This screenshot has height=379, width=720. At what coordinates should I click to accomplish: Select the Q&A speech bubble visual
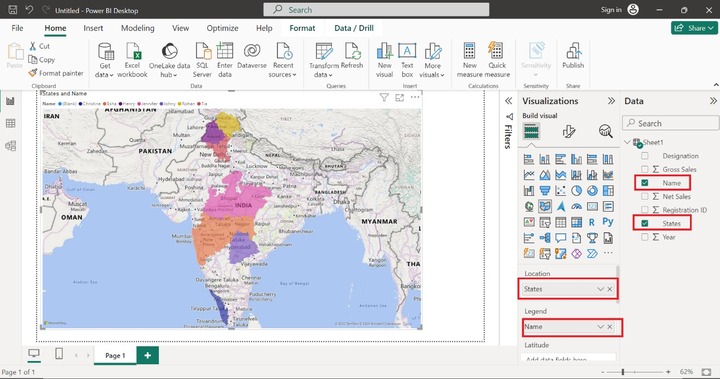[x=561, y=238]
